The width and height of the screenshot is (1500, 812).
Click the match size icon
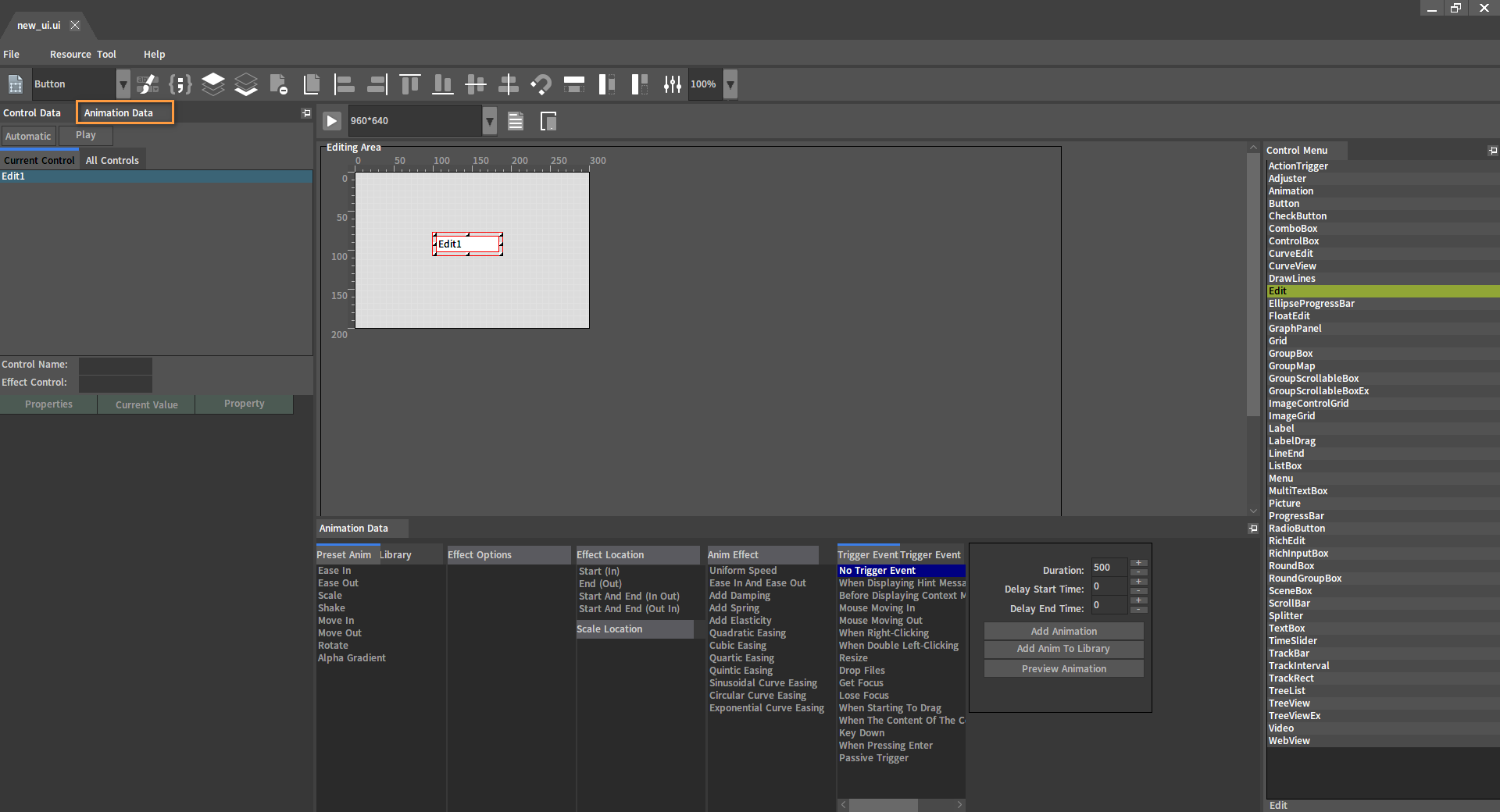point(639,84)
